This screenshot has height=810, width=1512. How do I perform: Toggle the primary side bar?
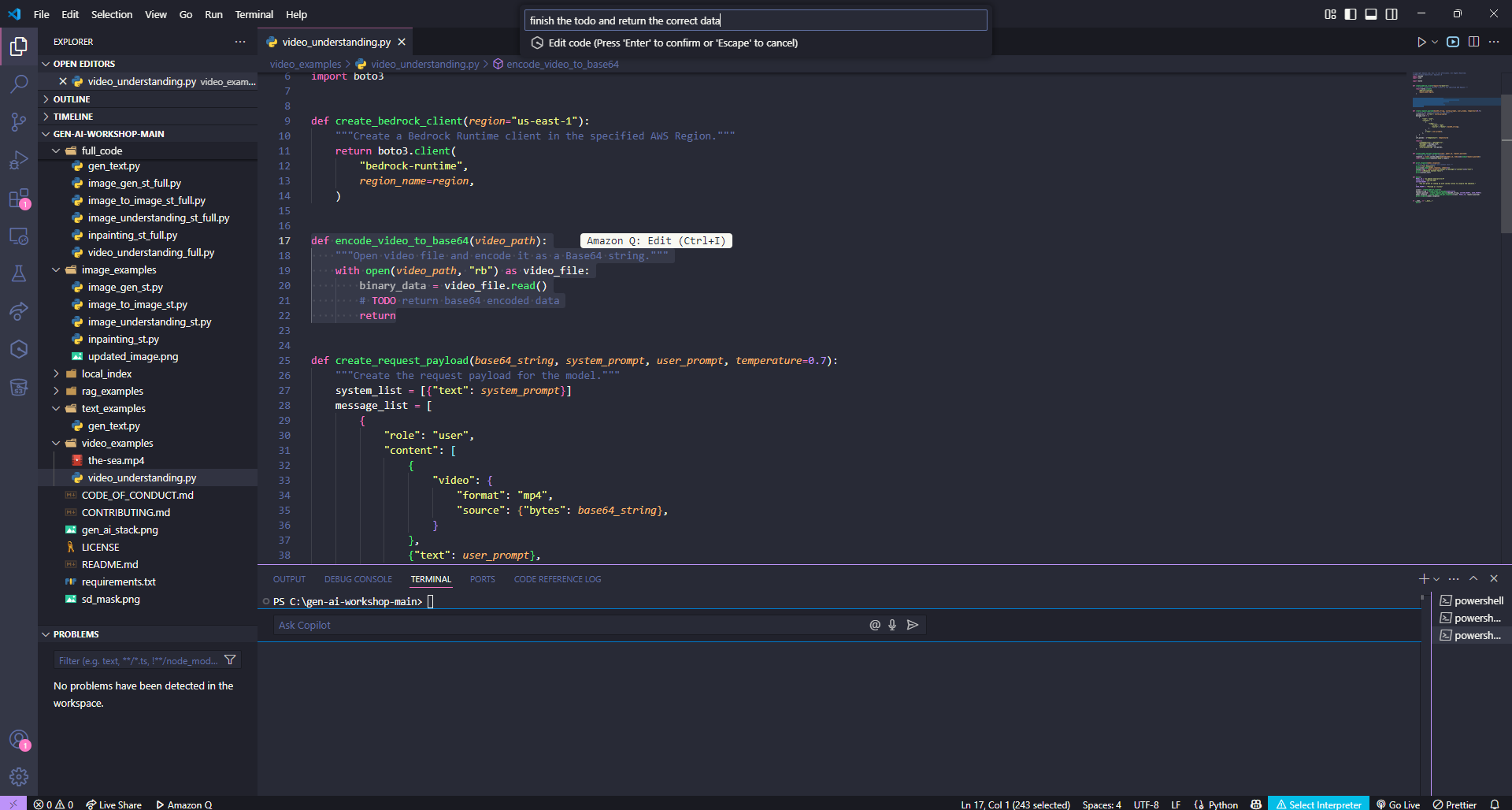1351,14
